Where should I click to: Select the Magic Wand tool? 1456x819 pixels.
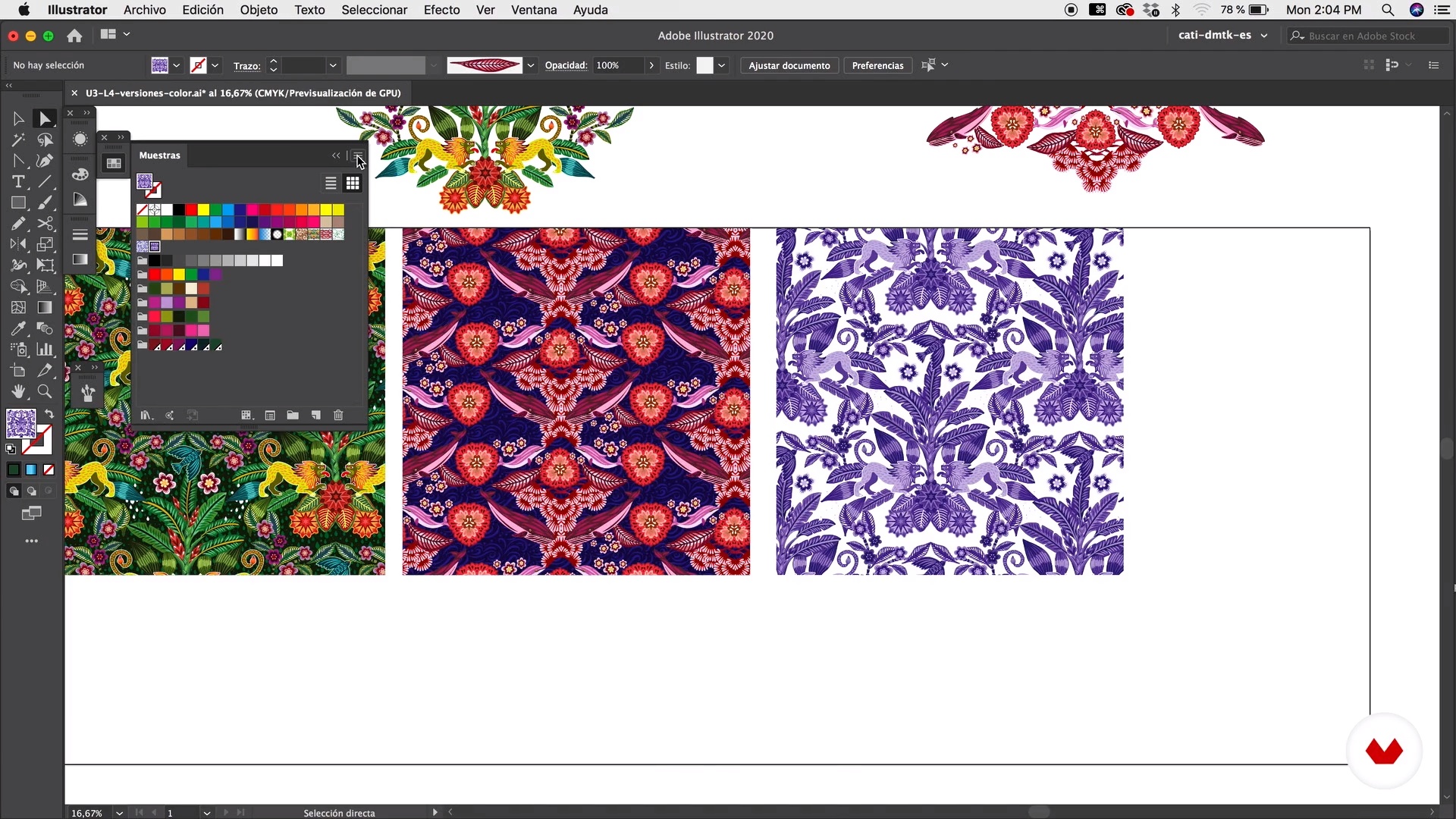18,140
